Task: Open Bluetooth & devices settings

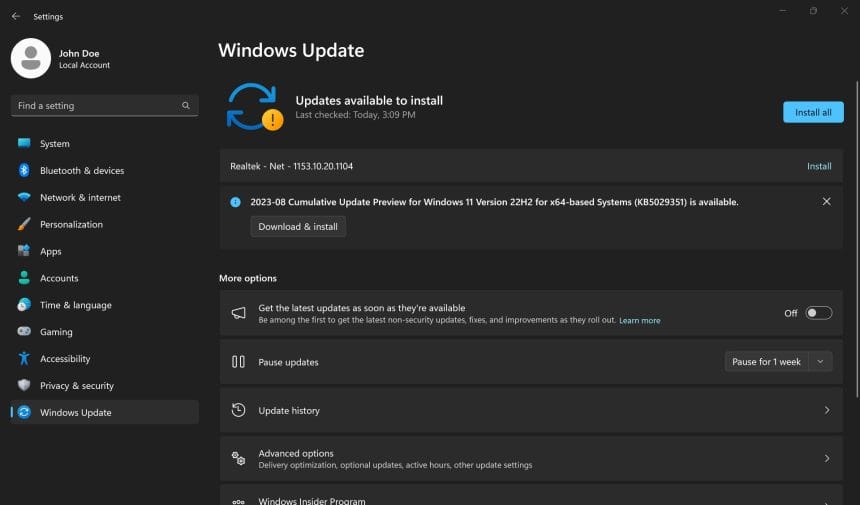Action: coord(81,171)
